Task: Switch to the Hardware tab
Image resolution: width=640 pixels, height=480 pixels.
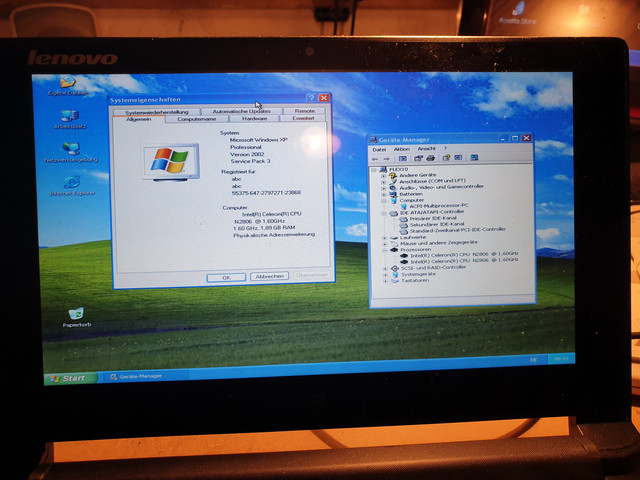Action: pyautogui.click(x=254, y=118)
